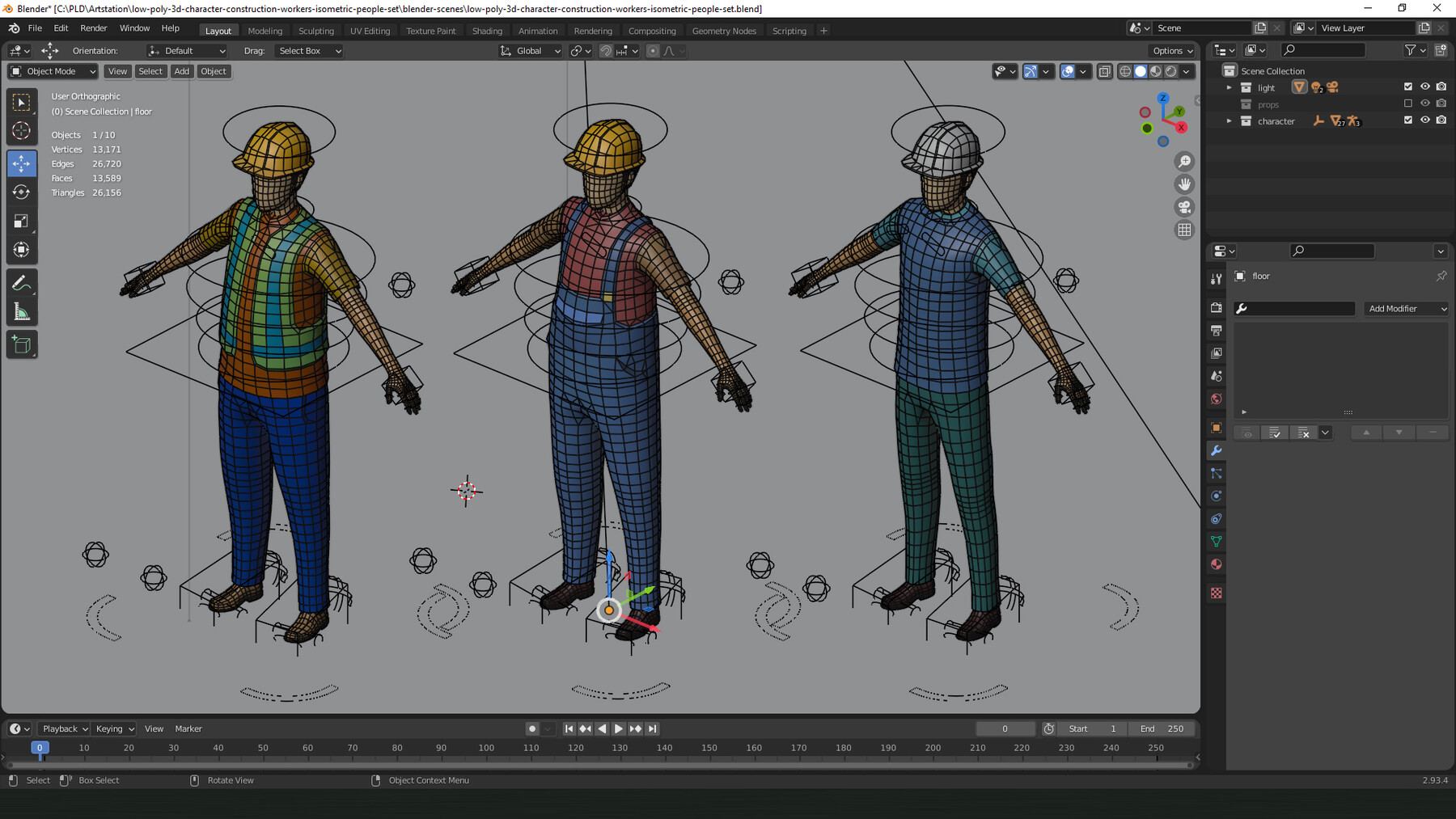Enable the props collection checkbox
The height and width of the screenshot is (819, 1456).
coord(1409,103)
